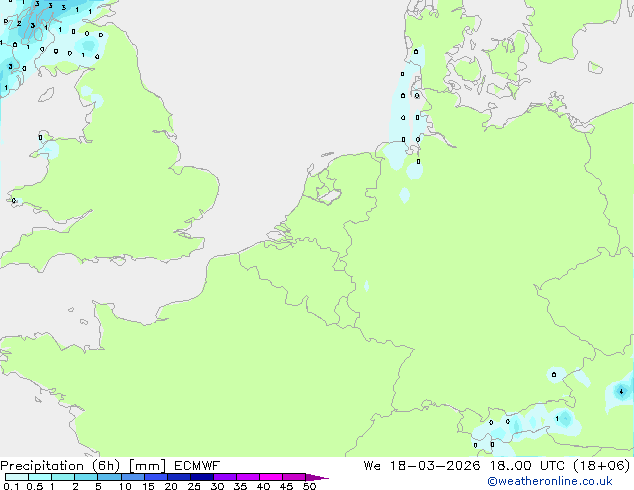The image size is (634, 490).
Task: Click the legend value "45"
Action: [x=286, y=486]
